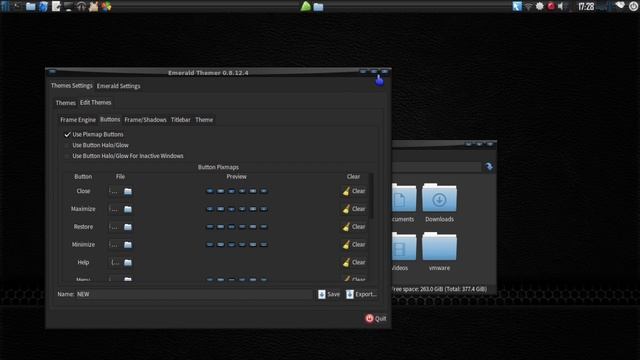640x360 pixels.
Task: Open the folder launcher next to the terminal icon
Action: point(31,6)
